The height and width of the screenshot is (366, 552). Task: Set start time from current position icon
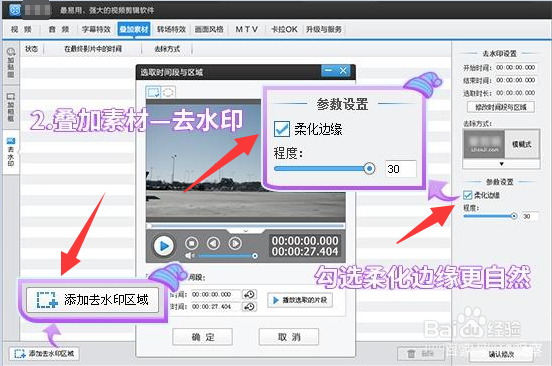(x=250, y=294)
